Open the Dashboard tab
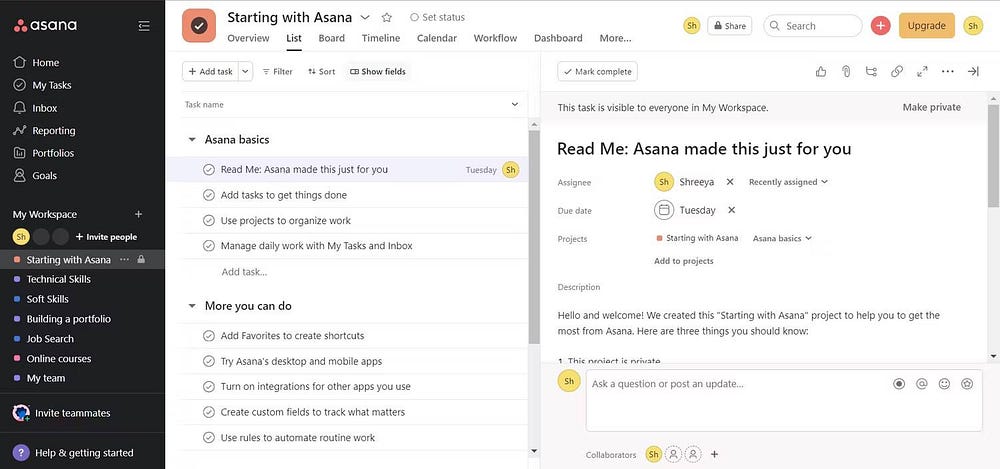The width and height of the screenshot is (1000, 469). tap(558, 38)
